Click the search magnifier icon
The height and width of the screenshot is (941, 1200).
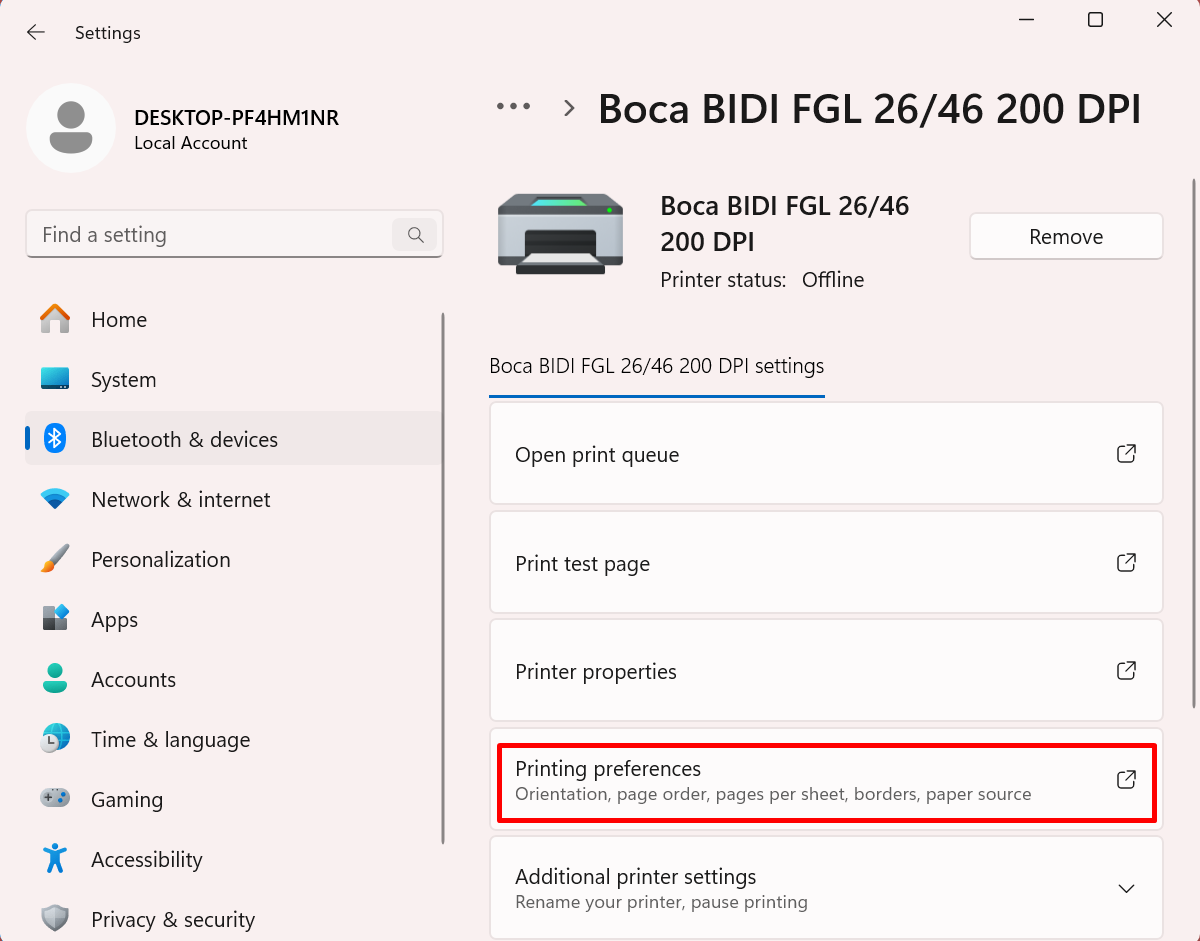coord(415,235)
